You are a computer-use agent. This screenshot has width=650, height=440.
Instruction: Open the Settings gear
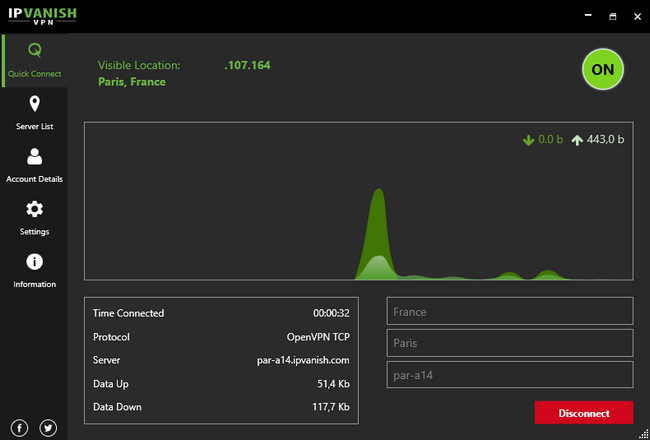click(34, 218)
